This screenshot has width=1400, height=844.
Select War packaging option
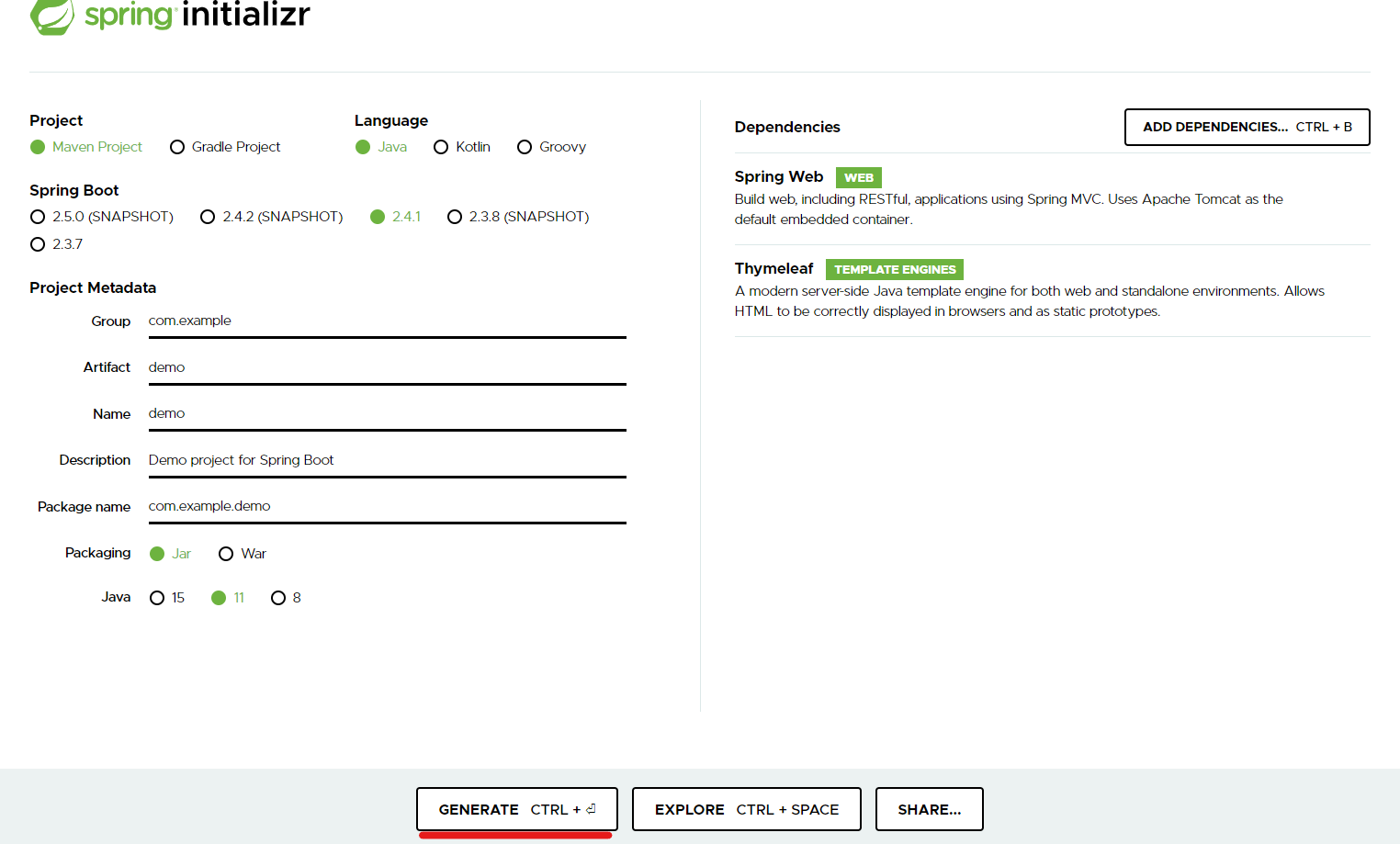point(243,554)
